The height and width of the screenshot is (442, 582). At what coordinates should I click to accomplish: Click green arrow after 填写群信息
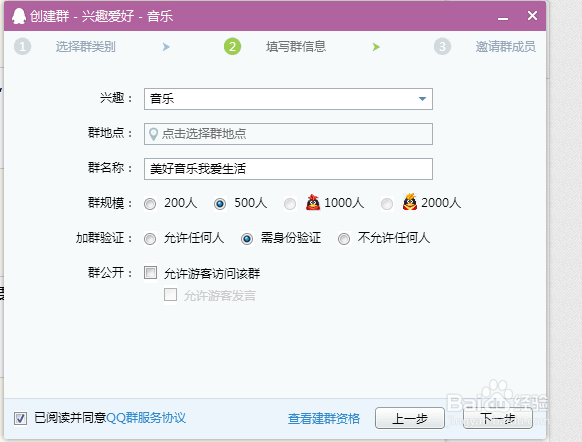376,47
